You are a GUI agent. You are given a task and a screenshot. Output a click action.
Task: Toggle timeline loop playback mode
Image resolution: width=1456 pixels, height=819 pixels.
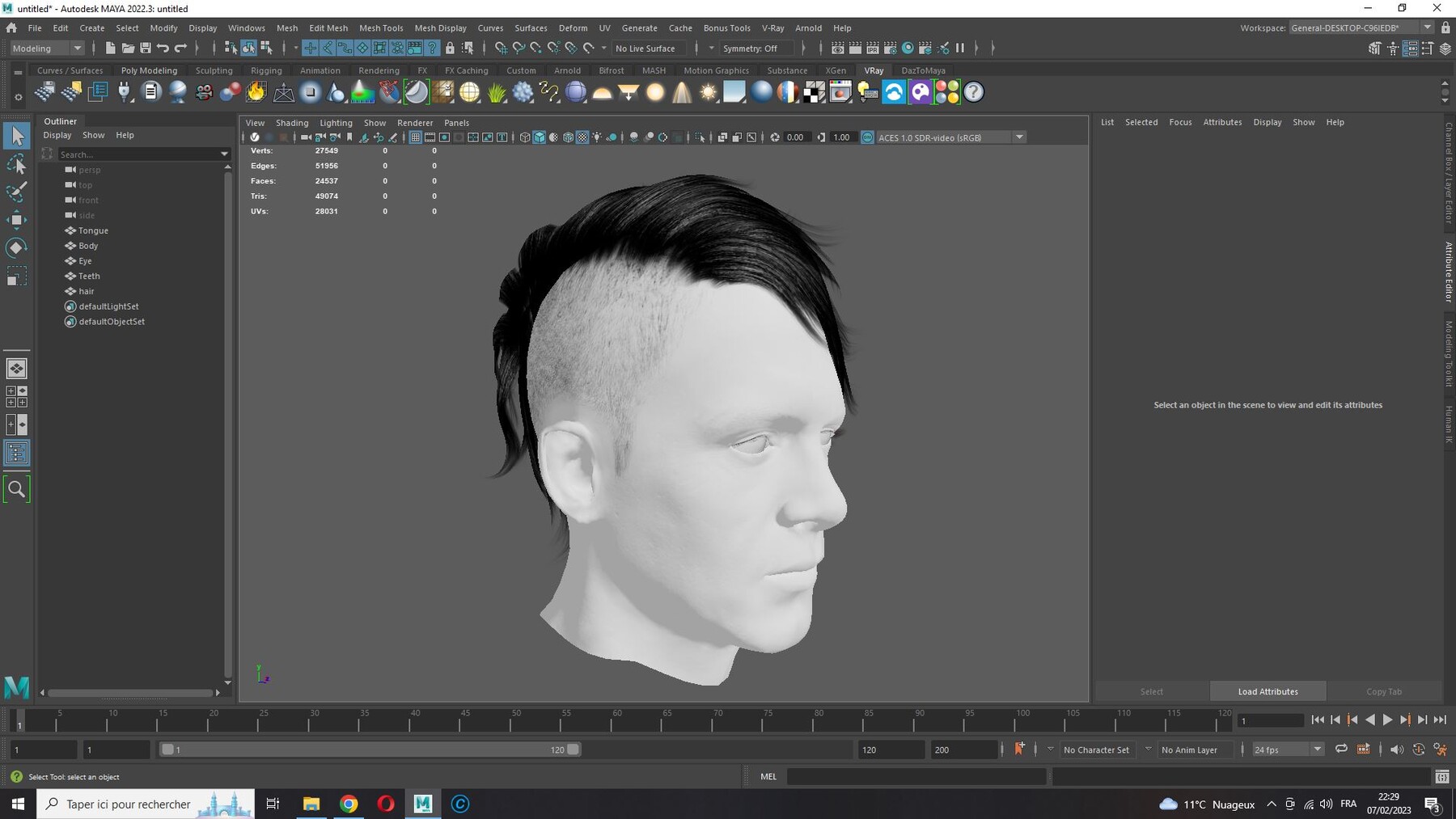point(1341,749)
